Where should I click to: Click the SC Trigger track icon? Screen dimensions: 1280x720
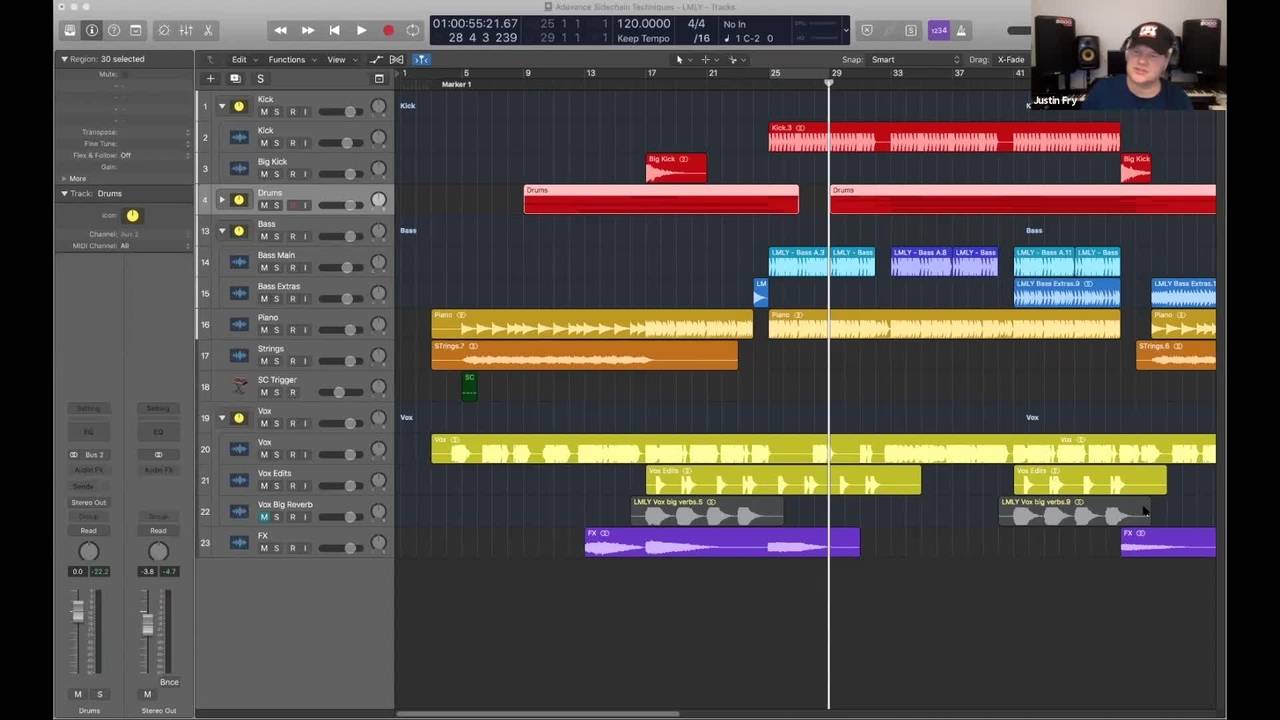click(x=239, y=386)
